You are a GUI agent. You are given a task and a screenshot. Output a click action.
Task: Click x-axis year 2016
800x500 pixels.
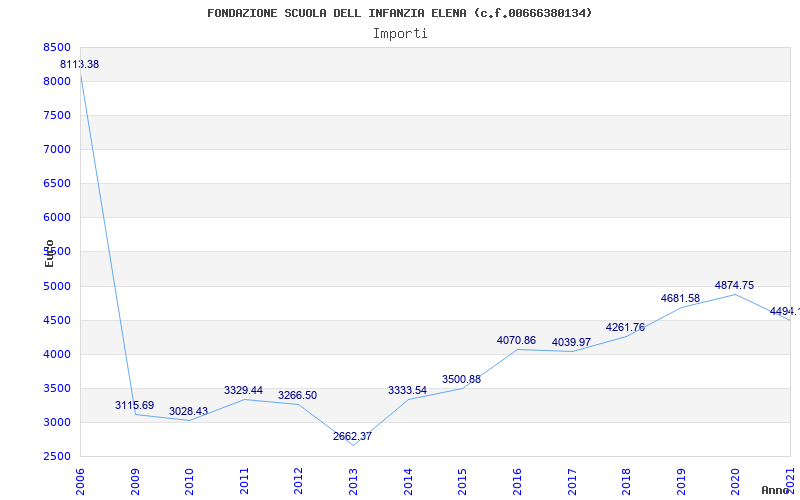(x=517, y=482)
